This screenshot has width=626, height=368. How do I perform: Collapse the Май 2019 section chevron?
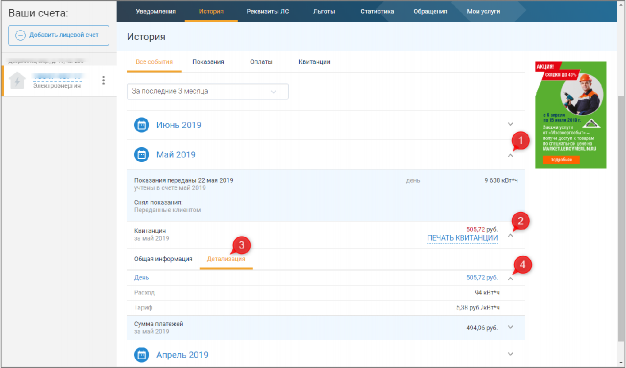(x=510, y=156)
